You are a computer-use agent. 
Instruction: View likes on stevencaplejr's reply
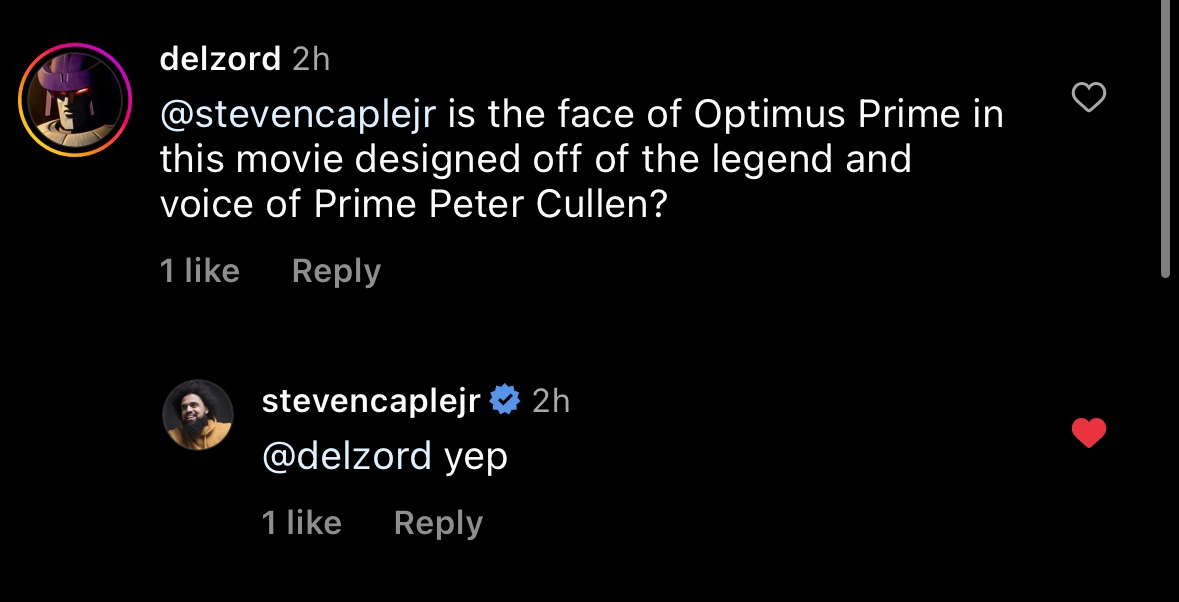click(302, 522)
